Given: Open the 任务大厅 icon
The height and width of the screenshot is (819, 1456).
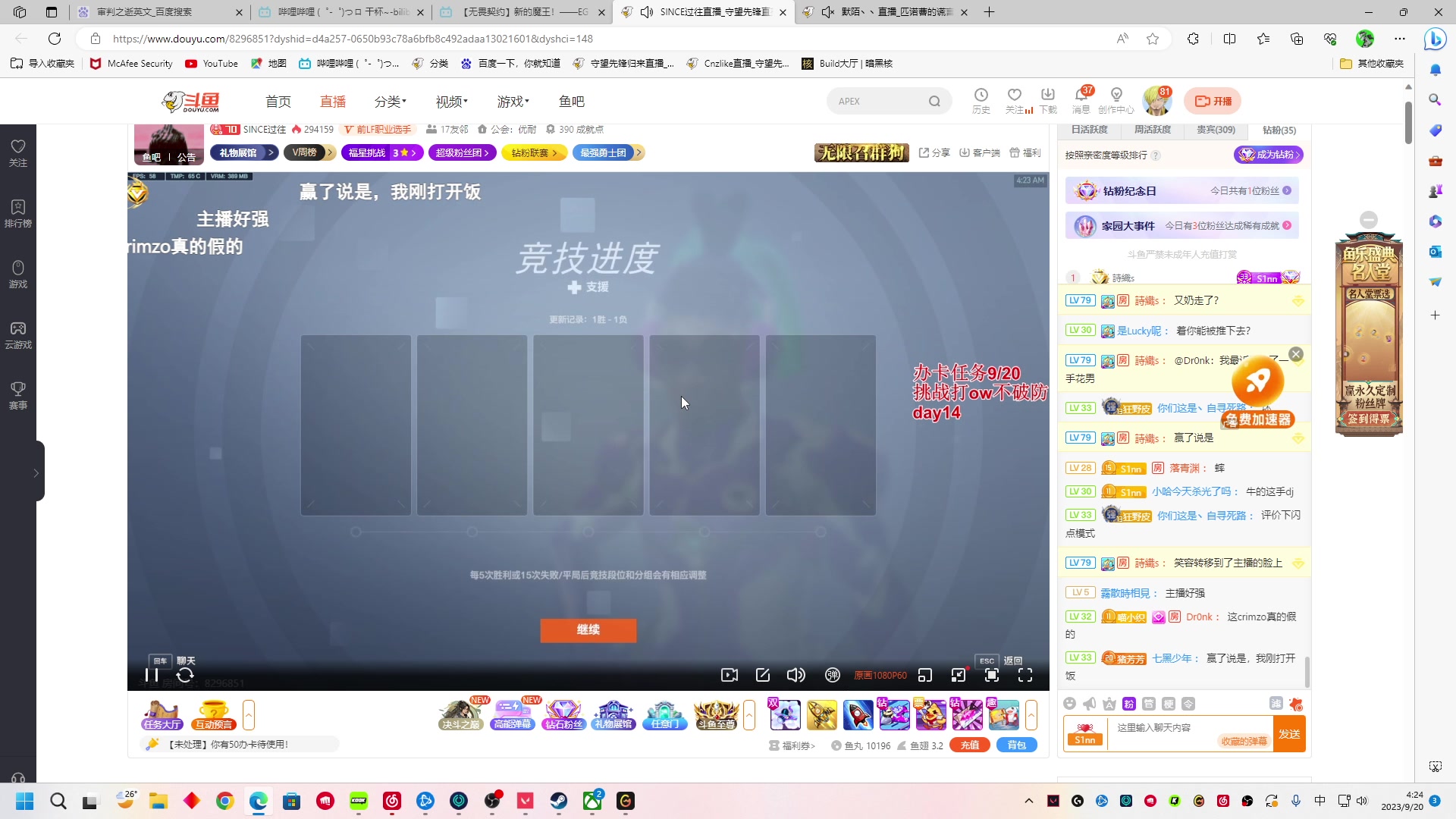Looking at the screenshot, I should tap(162, 714).
